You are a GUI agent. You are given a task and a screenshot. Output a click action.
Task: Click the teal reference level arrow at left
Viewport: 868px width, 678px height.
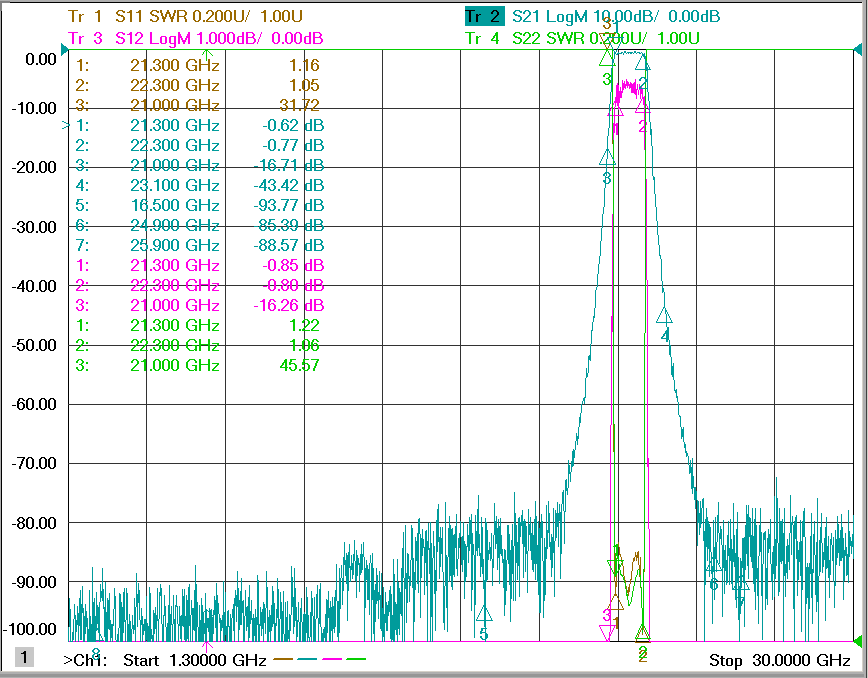pos(64,51)
